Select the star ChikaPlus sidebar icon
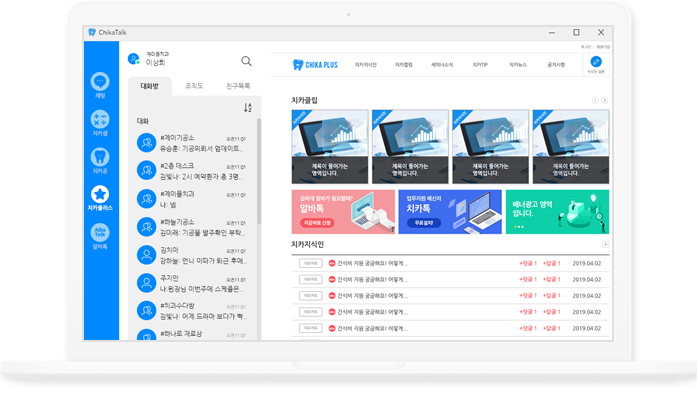 100,194
